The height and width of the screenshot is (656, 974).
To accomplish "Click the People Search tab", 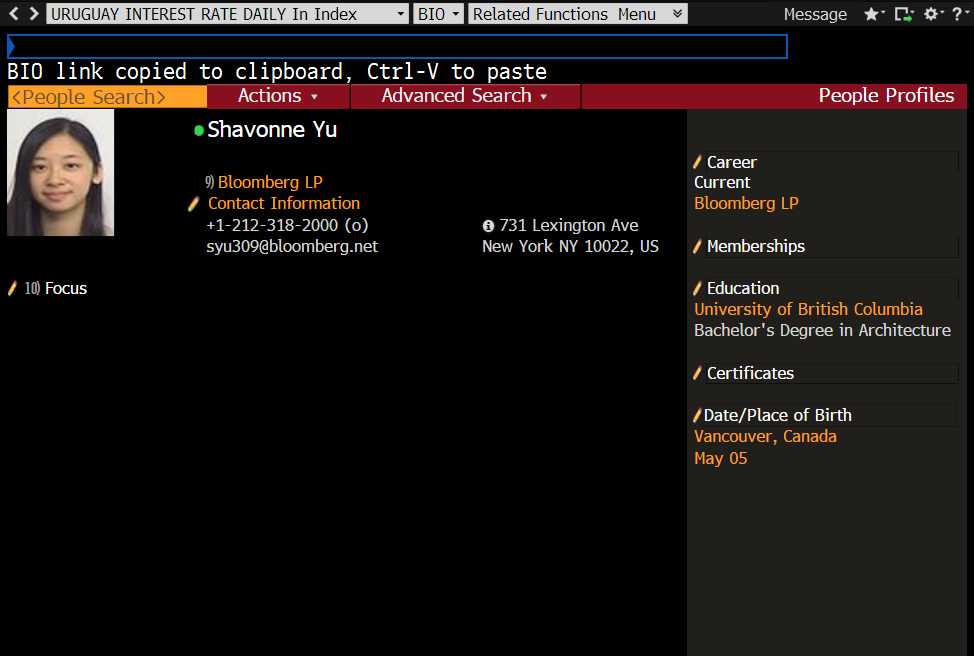I will [107, 97].
